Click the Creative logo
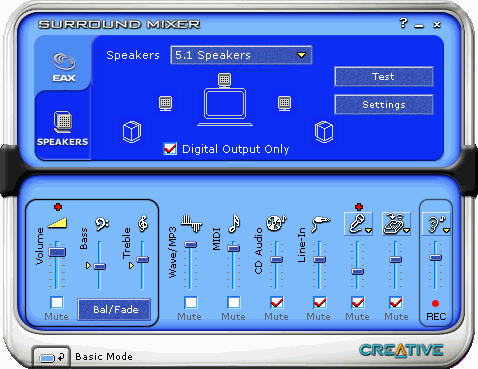This screenshot has height=369, width=478. [x=401, y=350]
